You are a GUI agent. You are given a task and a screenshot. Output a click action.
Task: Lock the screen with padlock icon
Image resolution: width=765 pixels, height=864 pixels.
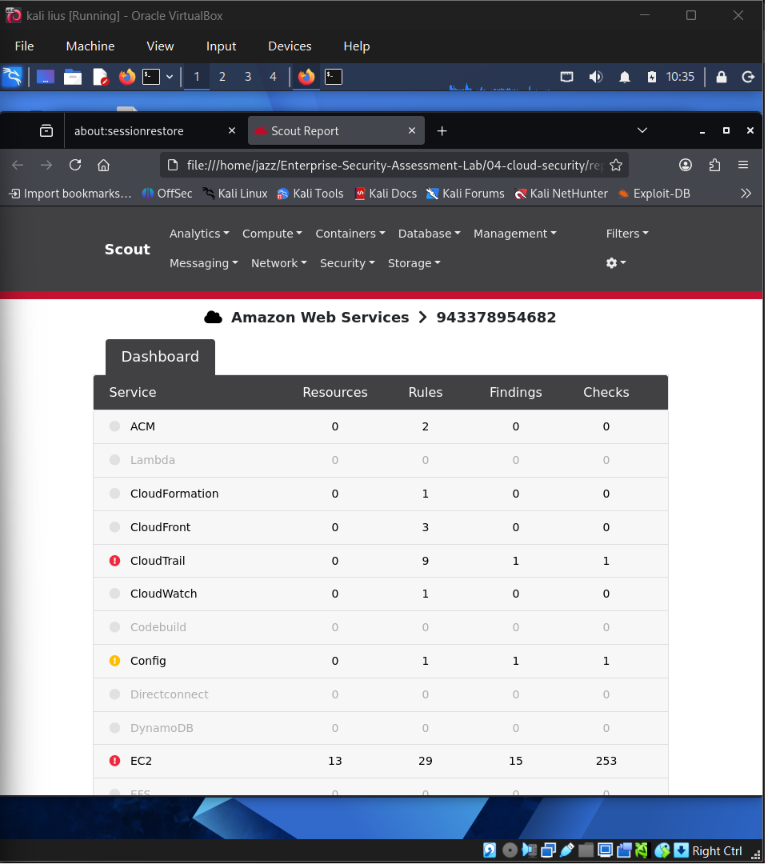[721, 77]
